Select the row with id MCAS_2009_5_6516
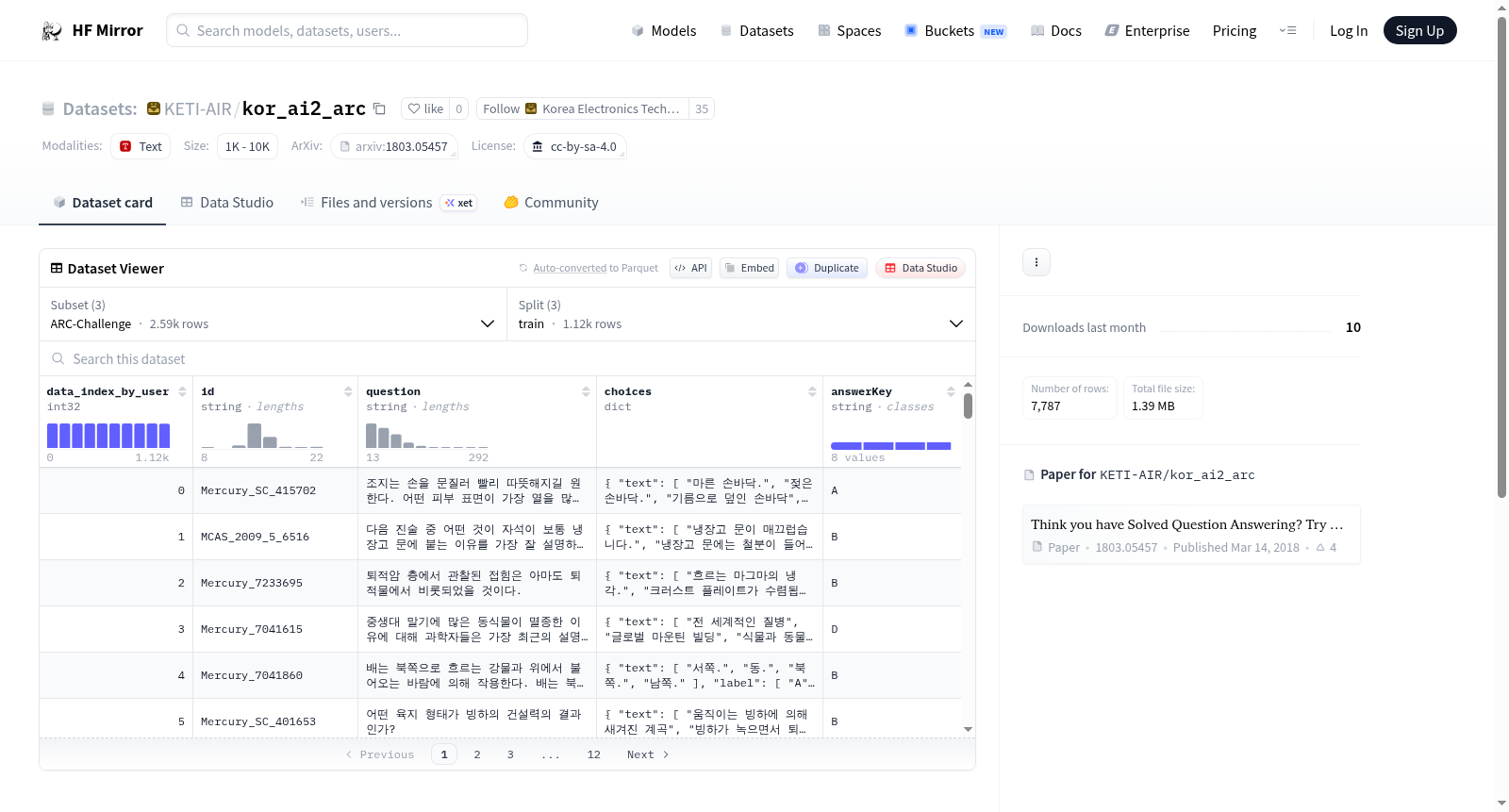The height and width of the screenshot is (812, 1509). point(500,537)
